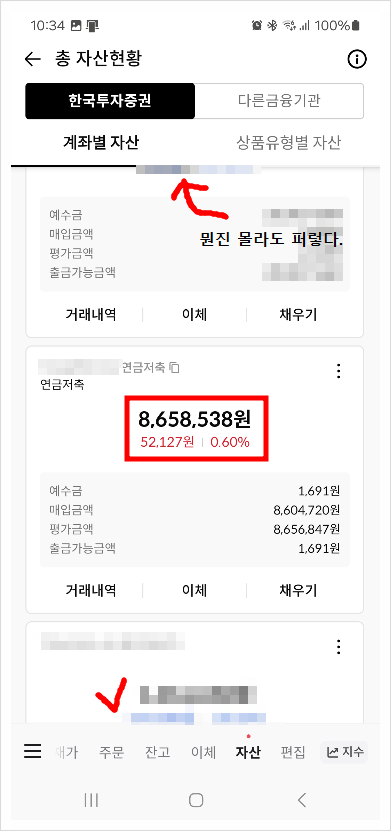391x831 pixels.
Task: Select the 52,127원 profit figure
Action: click(x=167, y=442)
